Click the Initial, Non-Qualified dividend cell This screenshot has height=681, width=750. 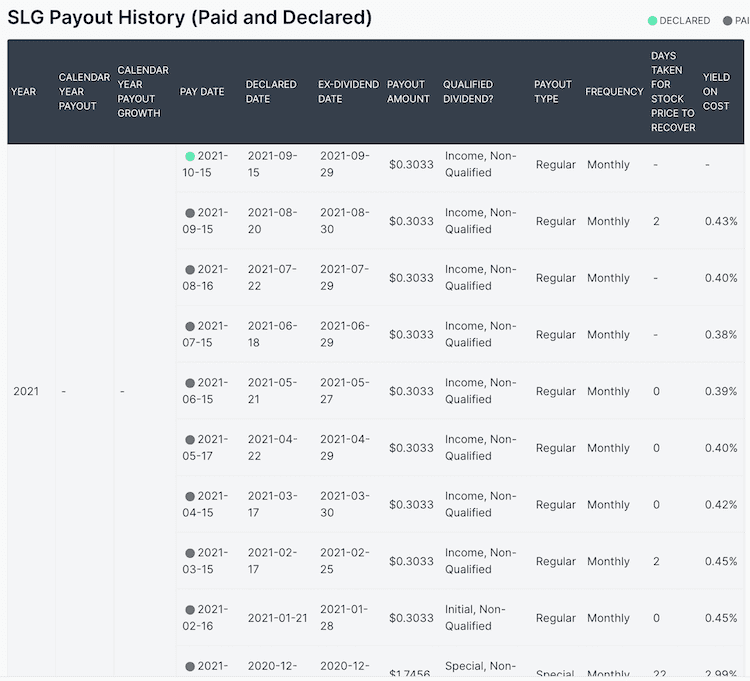[475, 617]
